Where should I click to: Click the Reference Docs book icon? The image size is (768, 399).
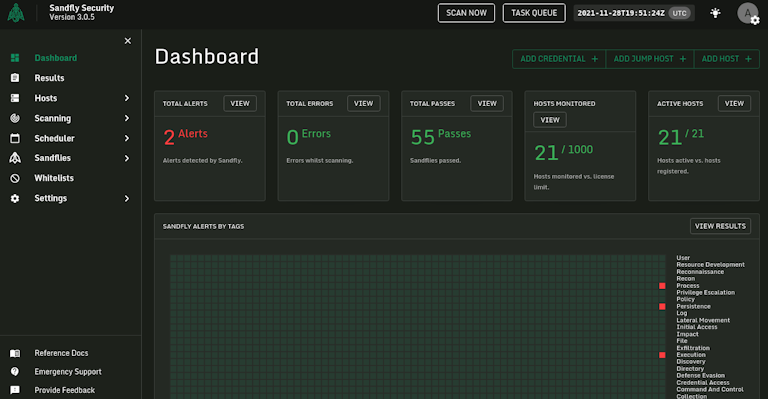click(x=15, y=353)
